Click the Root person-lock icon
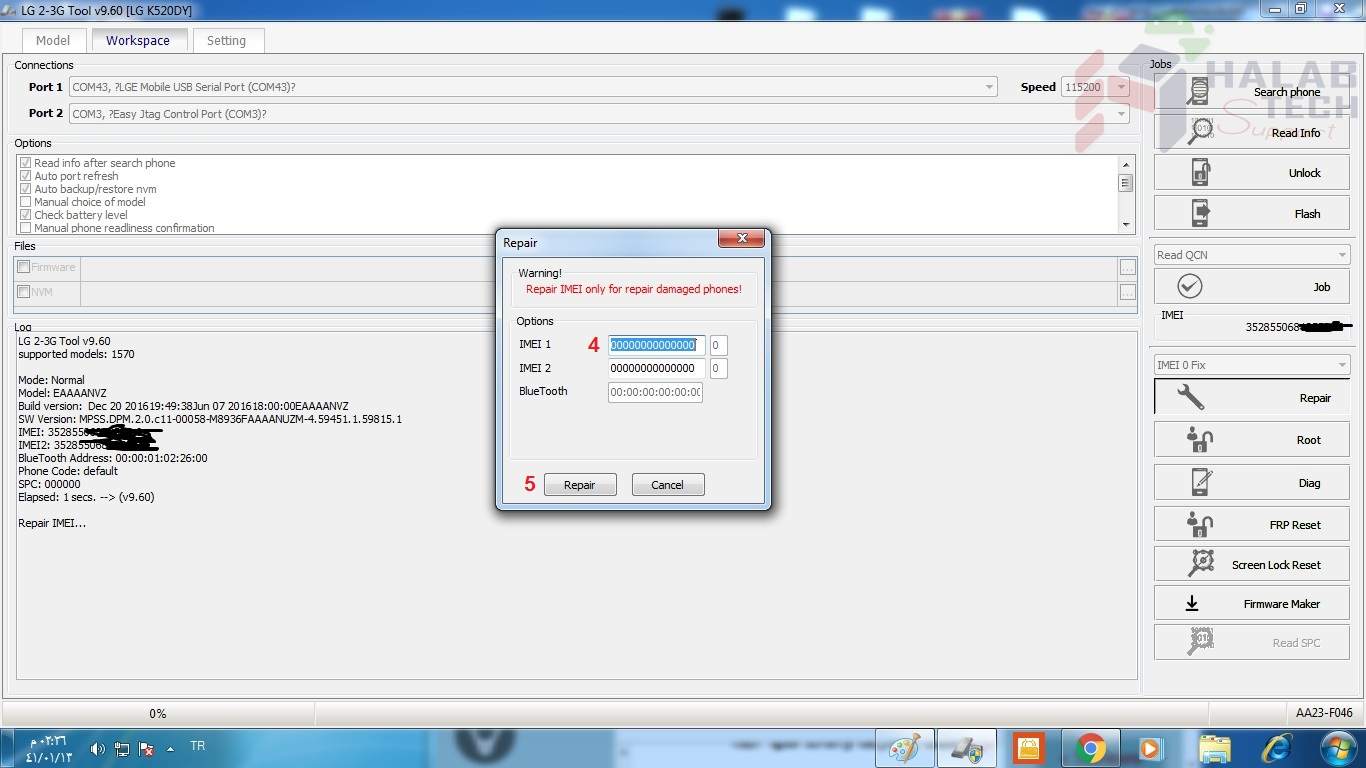The height and width of the screenshot is (768, 1366). pos(1199,439)
